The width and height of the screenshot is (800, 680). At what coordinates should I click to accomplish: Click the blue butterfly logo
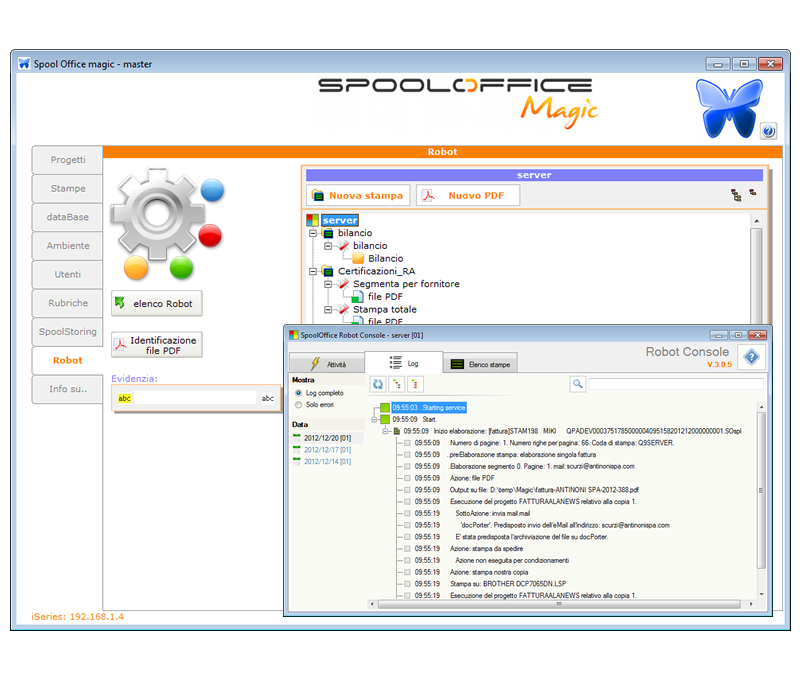(728, 108)
